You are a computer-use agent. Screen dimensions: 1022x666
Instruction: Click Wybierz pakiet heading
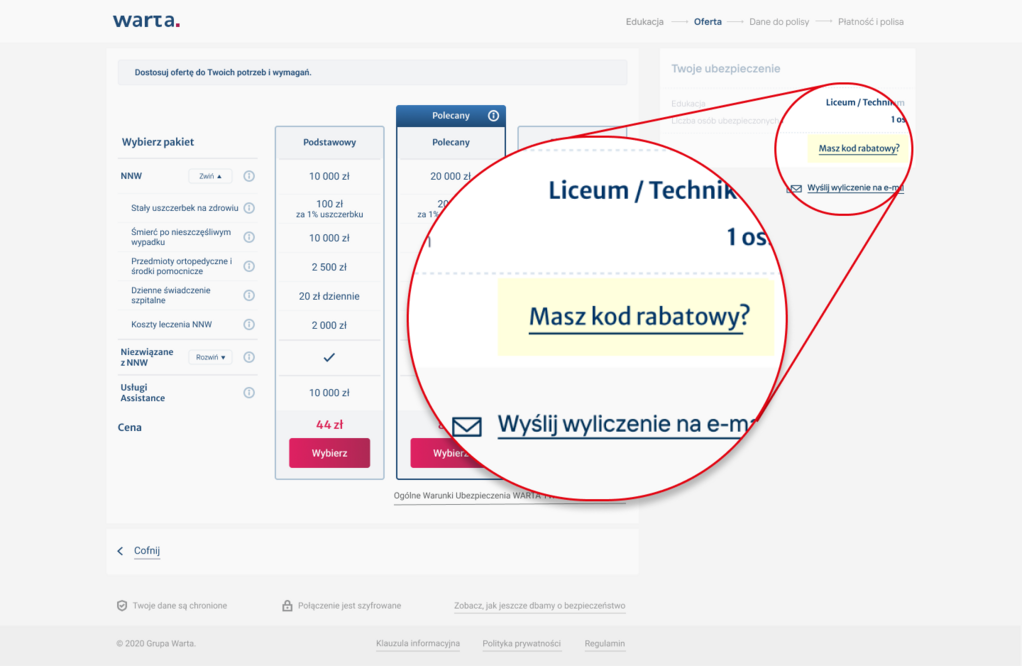tap(158, 142)
